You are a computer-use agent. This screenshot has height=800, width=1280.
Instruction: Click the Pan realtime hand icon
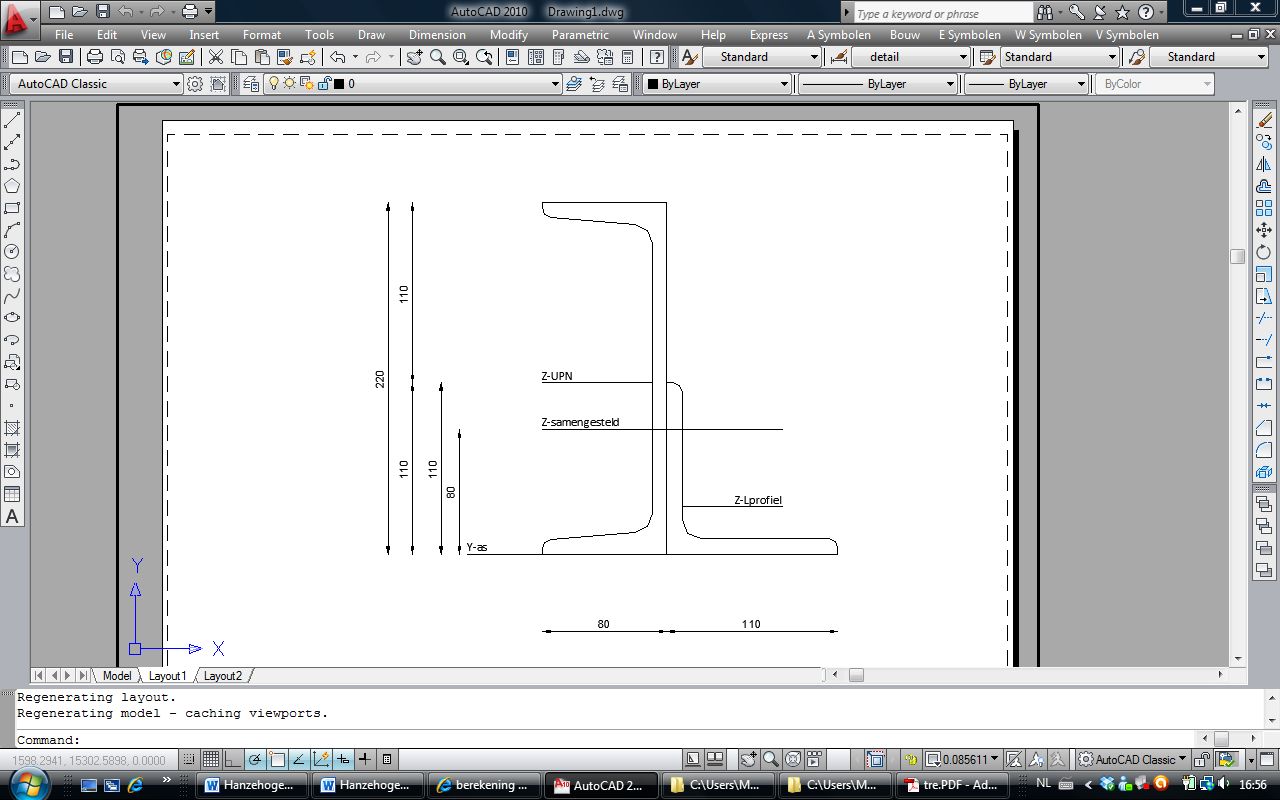tap(414, 57)
